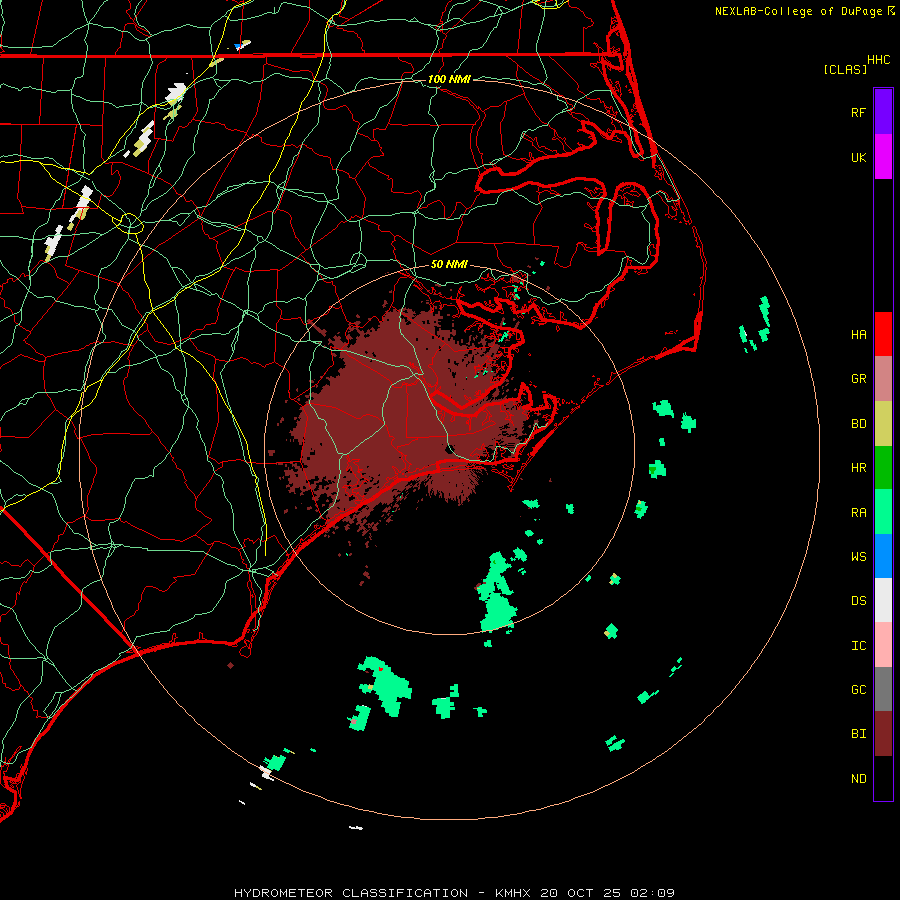Click the 100 NMI range ring label
This screenshot has width=900, height=900.
click(449, 79)
